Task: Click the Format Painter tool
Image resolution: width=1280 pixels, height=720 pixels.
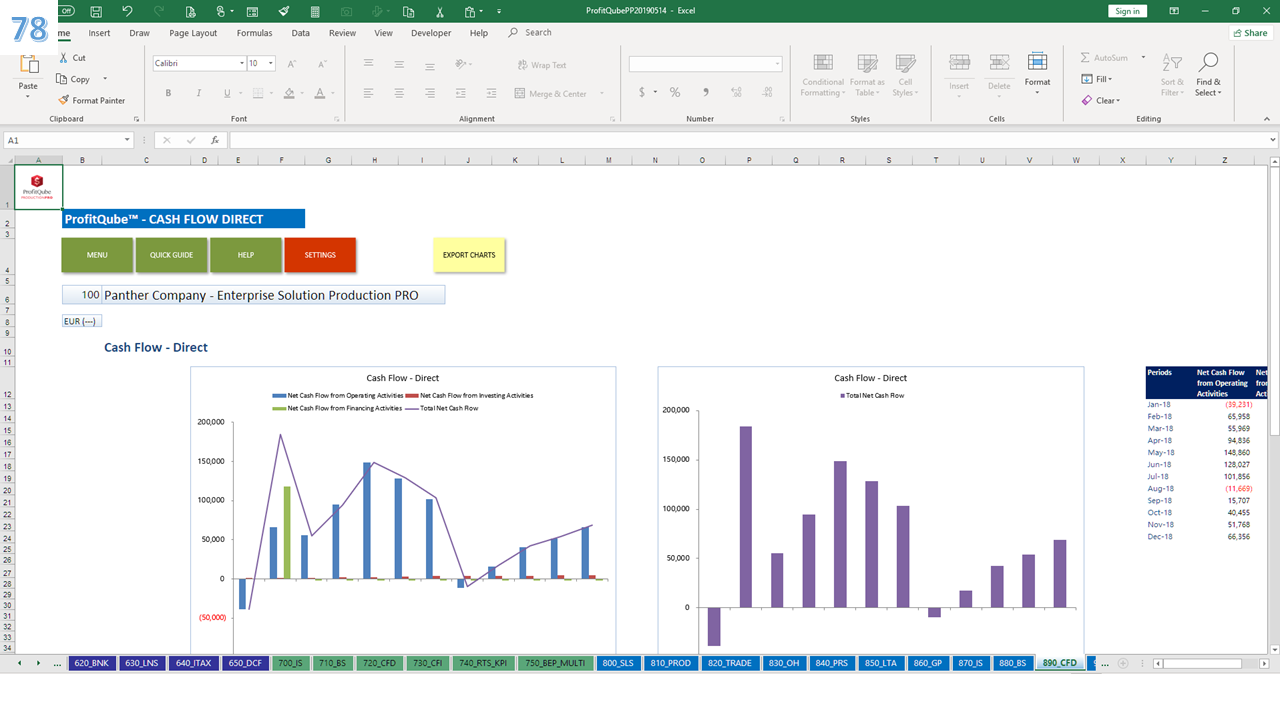Action: click(x=91, y=100)
